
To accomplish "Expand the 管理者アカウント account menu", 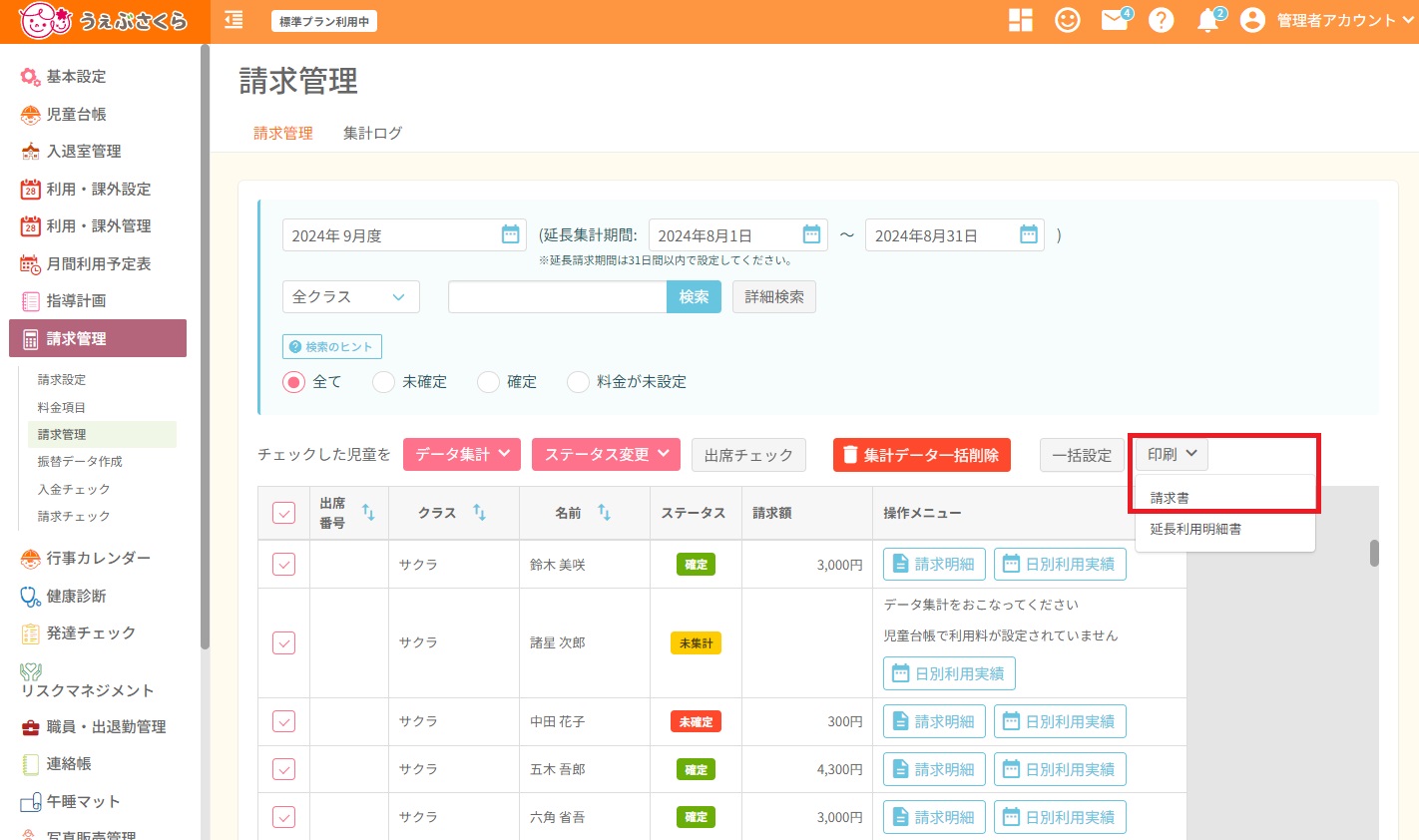I will 1345,21.
